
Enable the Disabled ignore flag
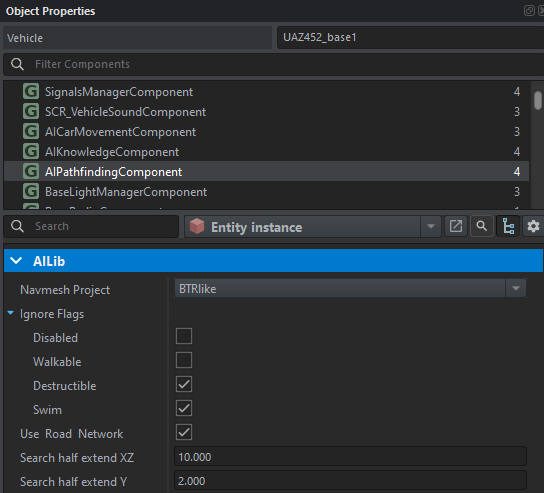coord(184,336)
